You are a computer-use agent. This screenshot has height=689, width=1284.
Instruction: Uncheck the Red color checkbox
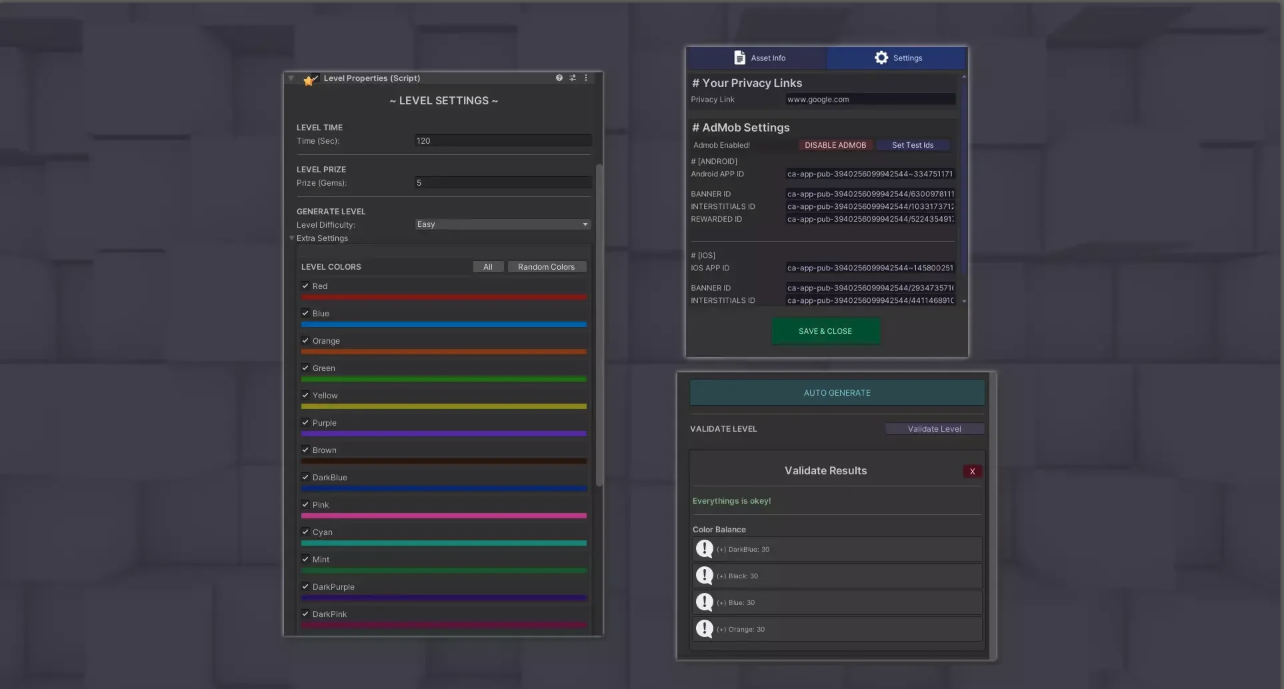click(305, 286)
